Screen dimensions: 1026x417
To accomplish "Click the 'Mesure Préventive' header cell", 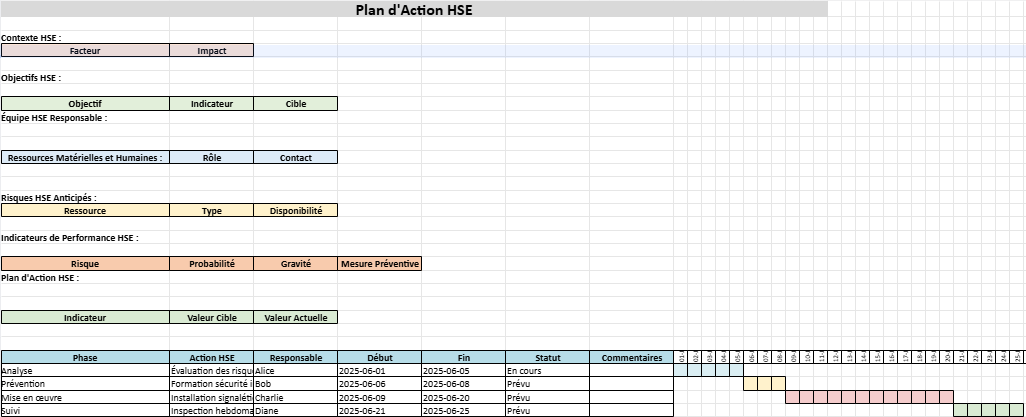I will click(380, 264).
